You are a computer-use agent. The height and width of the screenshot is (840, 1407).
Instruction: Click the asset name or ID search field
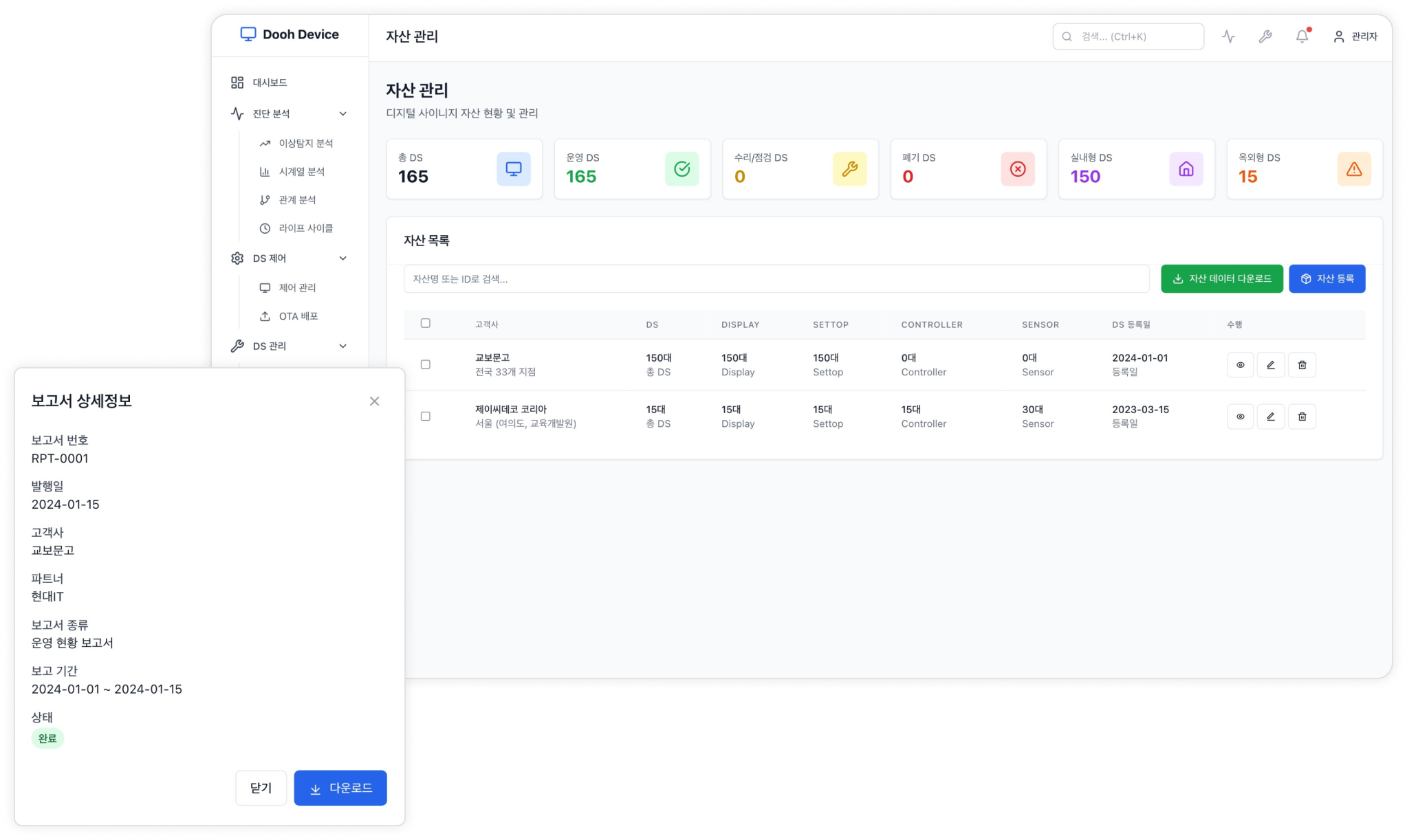776,279
